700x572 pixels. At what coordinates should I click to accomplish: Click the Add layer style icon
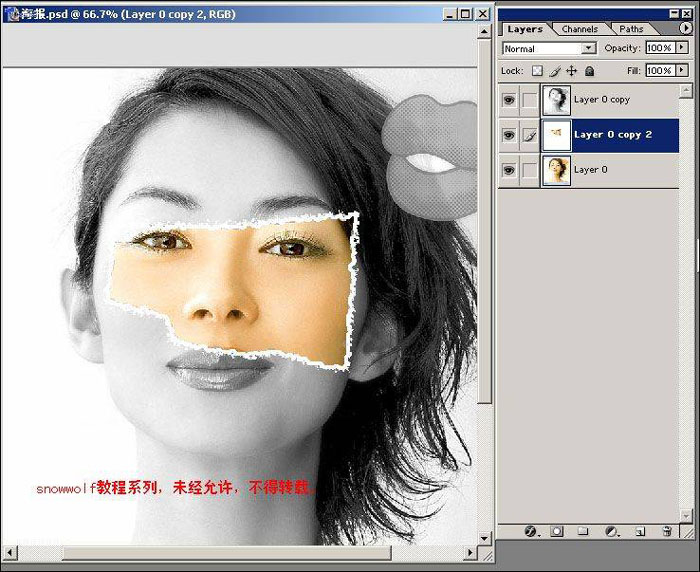[531, 532]
